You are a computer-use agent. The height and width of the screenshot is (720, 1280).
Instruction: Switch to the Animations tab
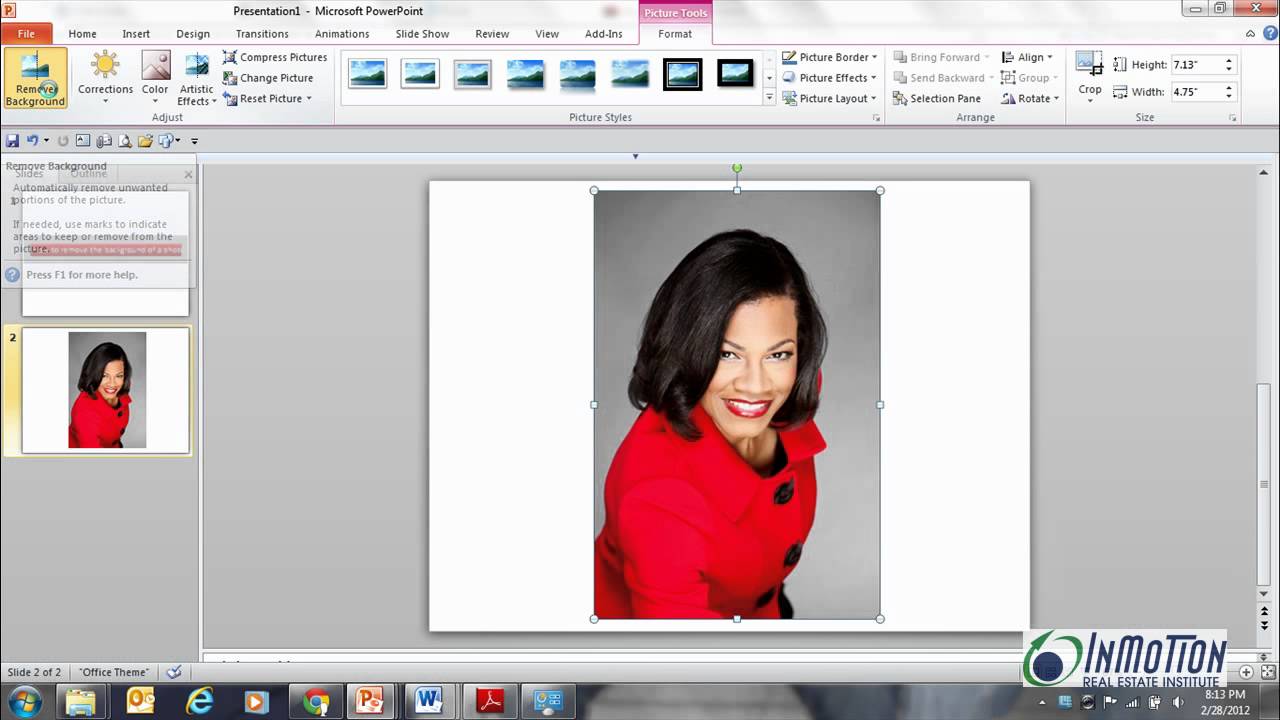click(x=342, y=34)
